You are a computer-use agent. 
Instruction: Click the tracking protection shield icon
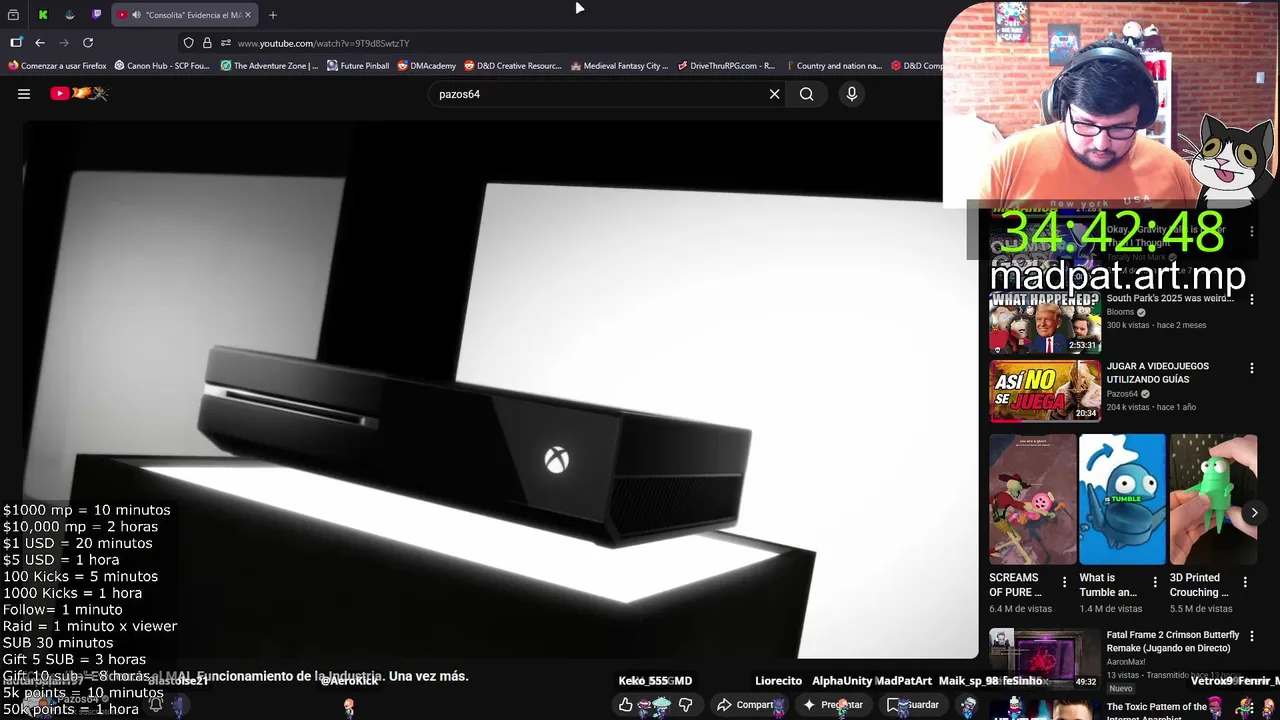point(188,43)
